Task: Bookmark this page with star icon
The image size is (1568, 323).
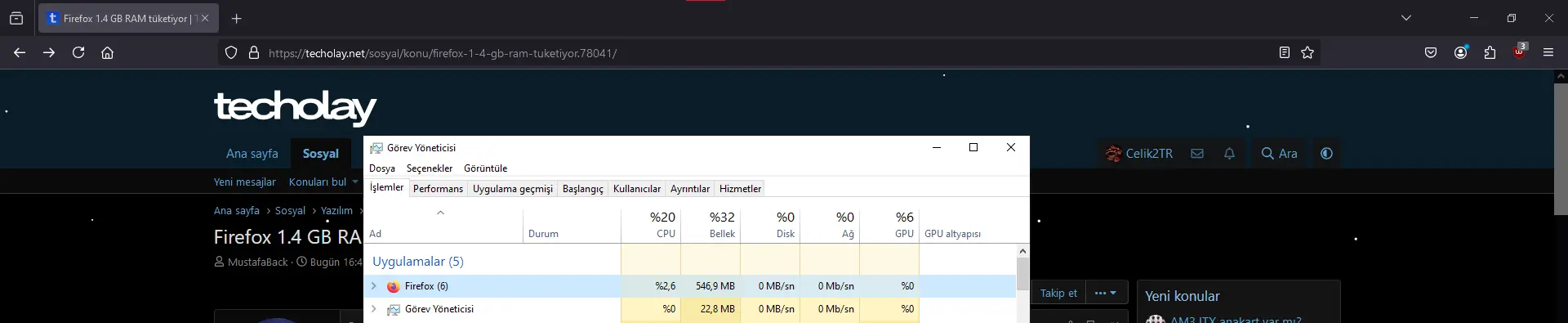Action: click(x=1307, y=52)
